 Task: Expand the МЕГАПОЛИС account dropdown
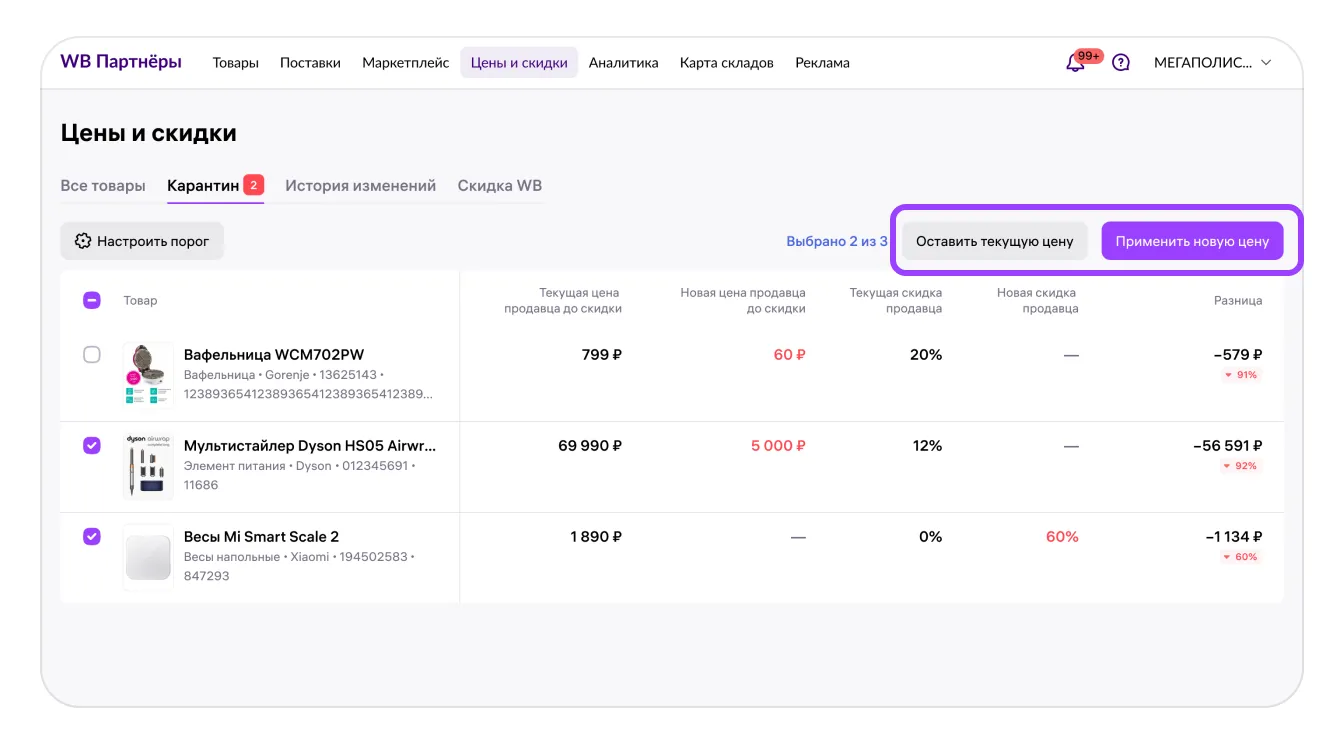[1212, 62]
